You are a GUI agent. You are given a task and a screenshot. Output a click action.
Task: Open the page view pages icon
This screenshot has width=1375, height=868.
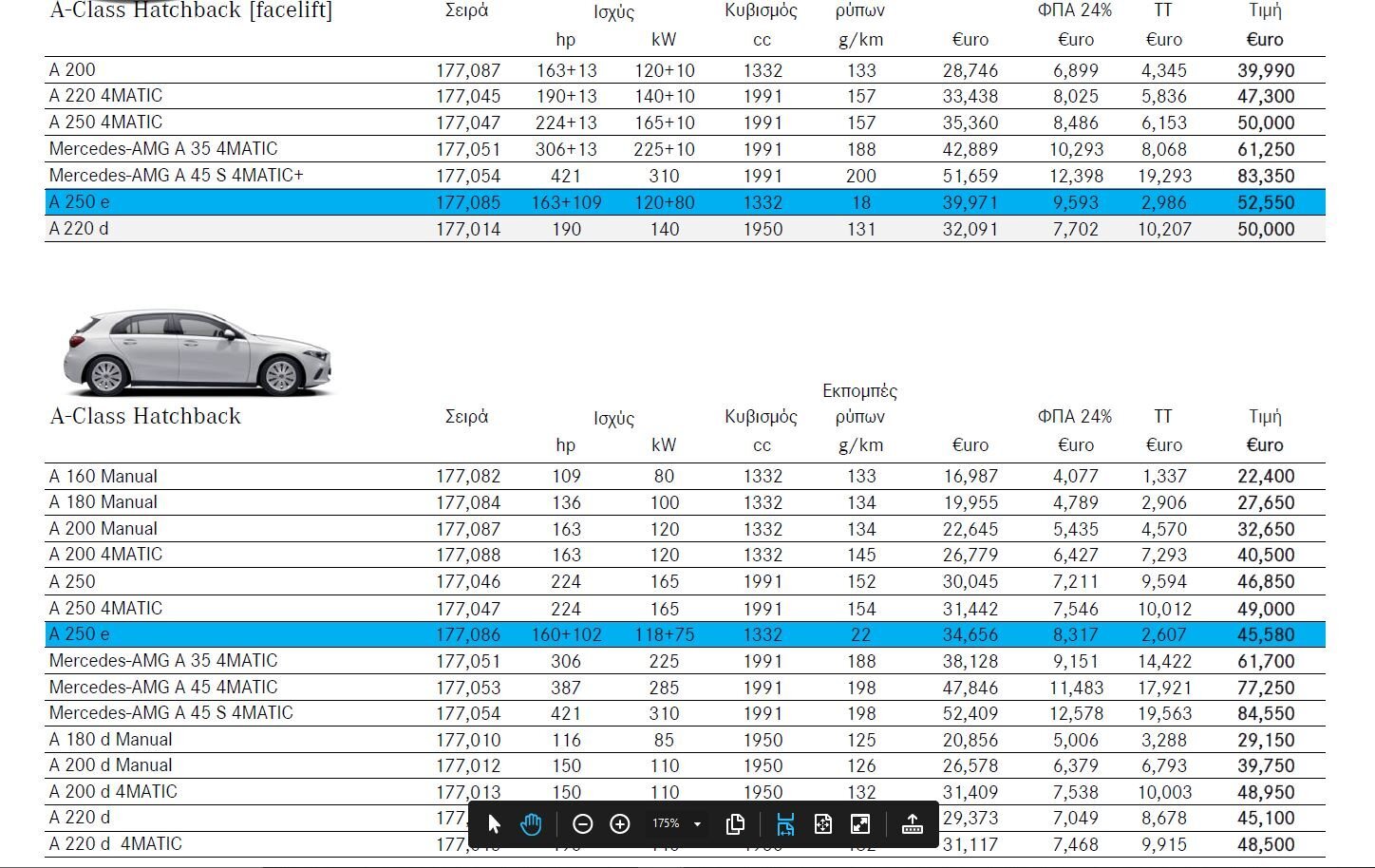click(x=735, y=824)
